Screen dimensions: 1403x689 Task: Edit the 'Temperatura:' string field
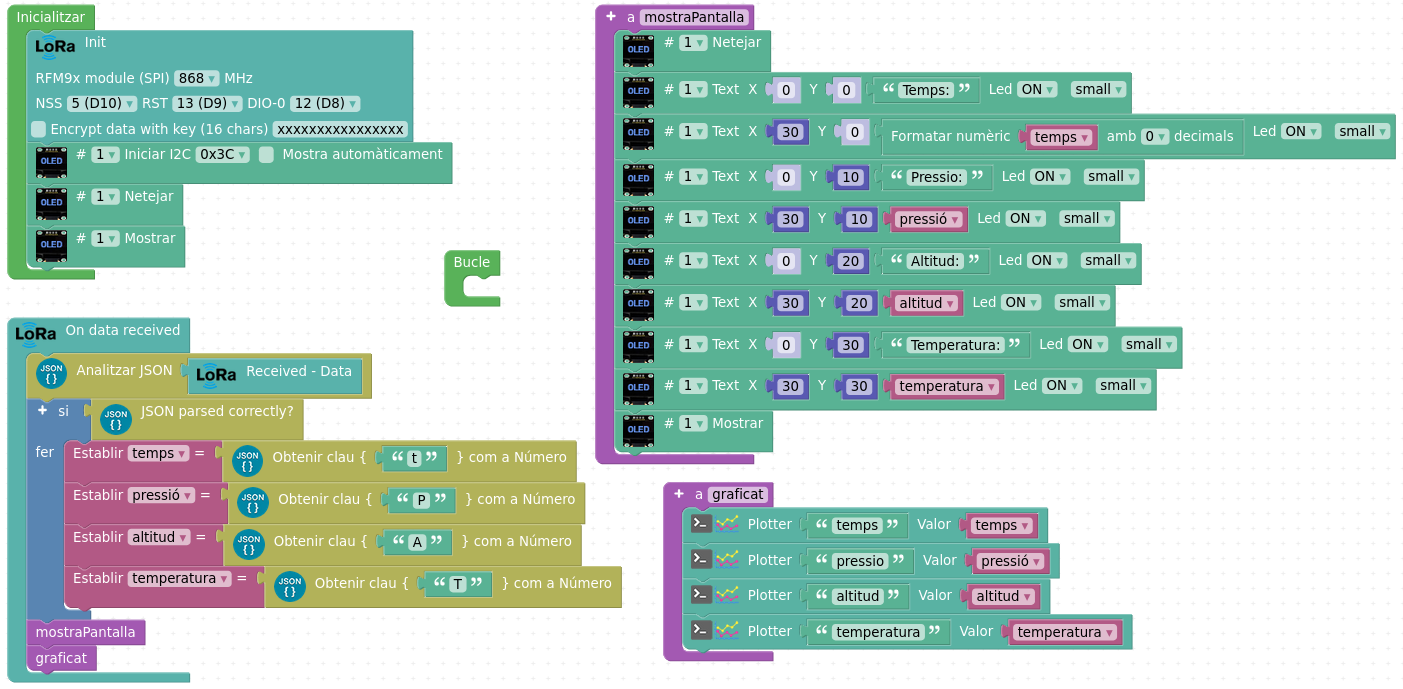click(955, 345)
